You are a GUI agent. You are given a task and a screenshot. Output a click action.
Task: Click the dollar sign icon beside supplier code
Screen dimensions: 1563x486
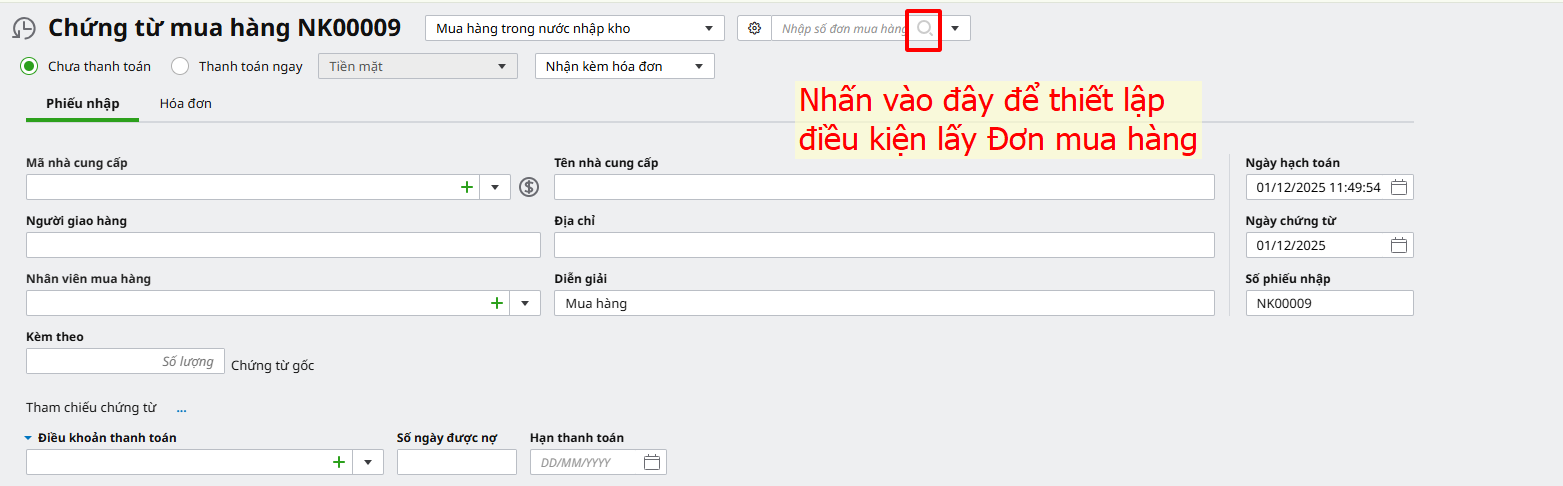click(x=529, y=187)
